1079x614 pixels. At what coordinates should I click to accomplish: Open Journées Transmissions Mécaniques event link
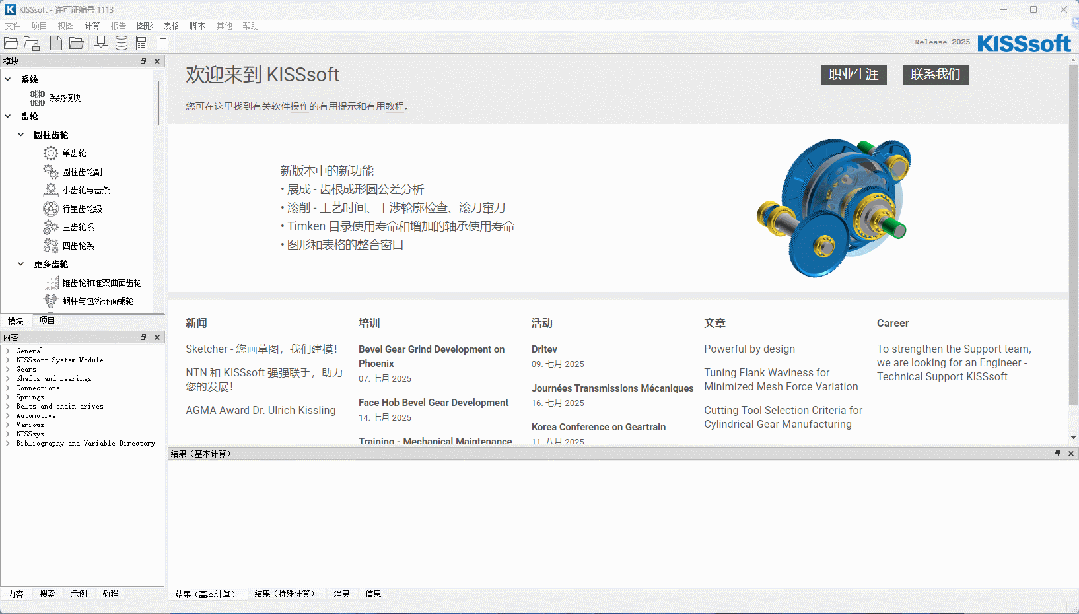(x=612, y=388)
